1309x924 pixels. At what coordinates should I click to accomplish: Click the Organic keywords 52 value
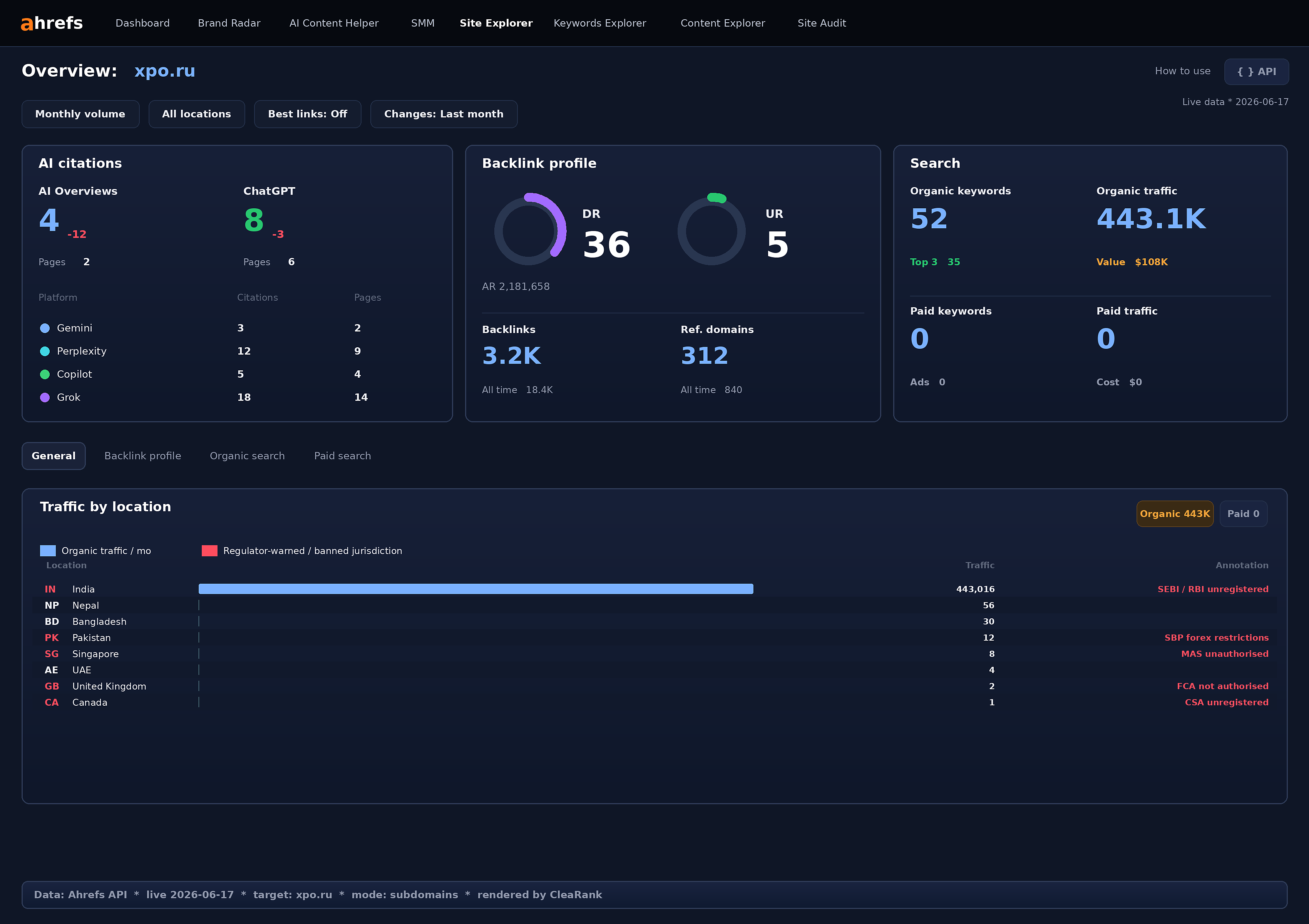coord(929,219)
